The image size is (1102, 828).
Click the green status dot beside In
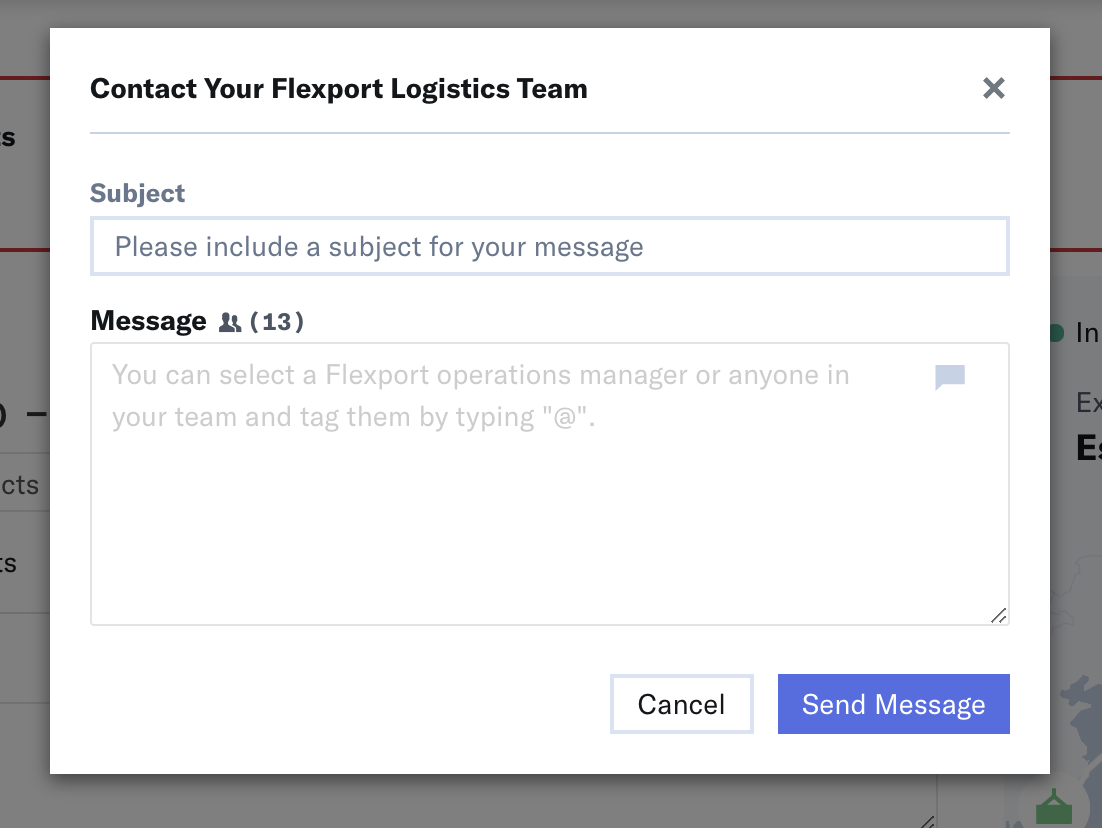click(x=1056, y=332)
